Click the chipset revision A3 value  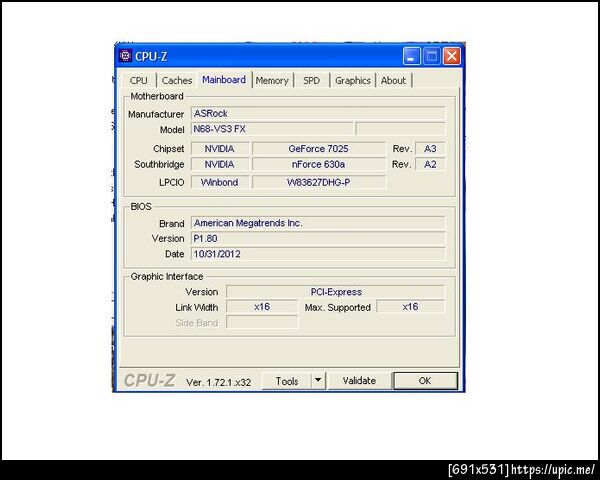(430, 149)
